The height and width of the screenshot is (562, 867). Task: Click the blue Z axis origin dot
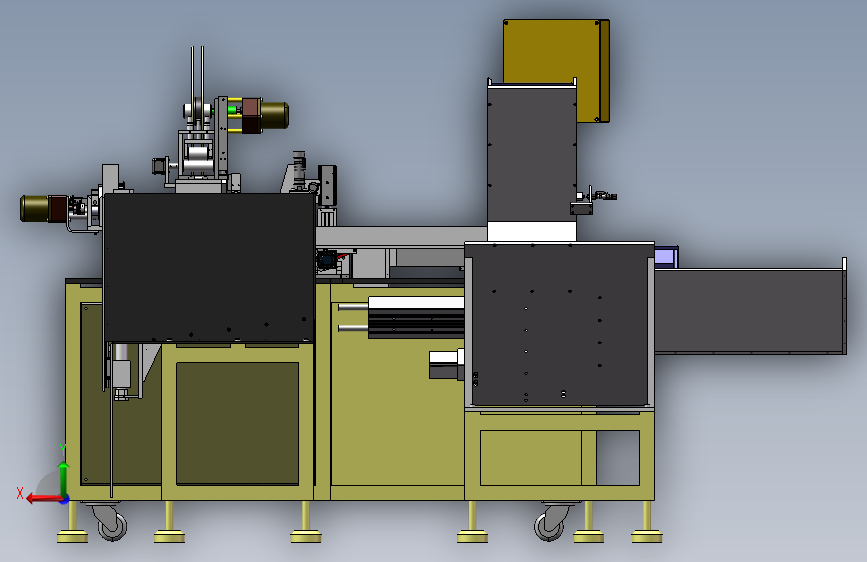(65, 499)
